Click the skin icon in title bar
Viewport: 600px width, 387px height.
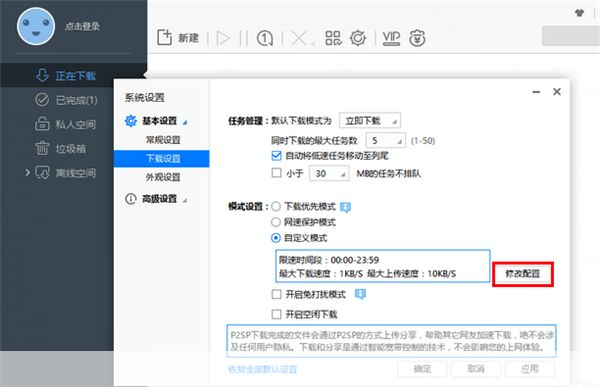(x=580, y=13)
